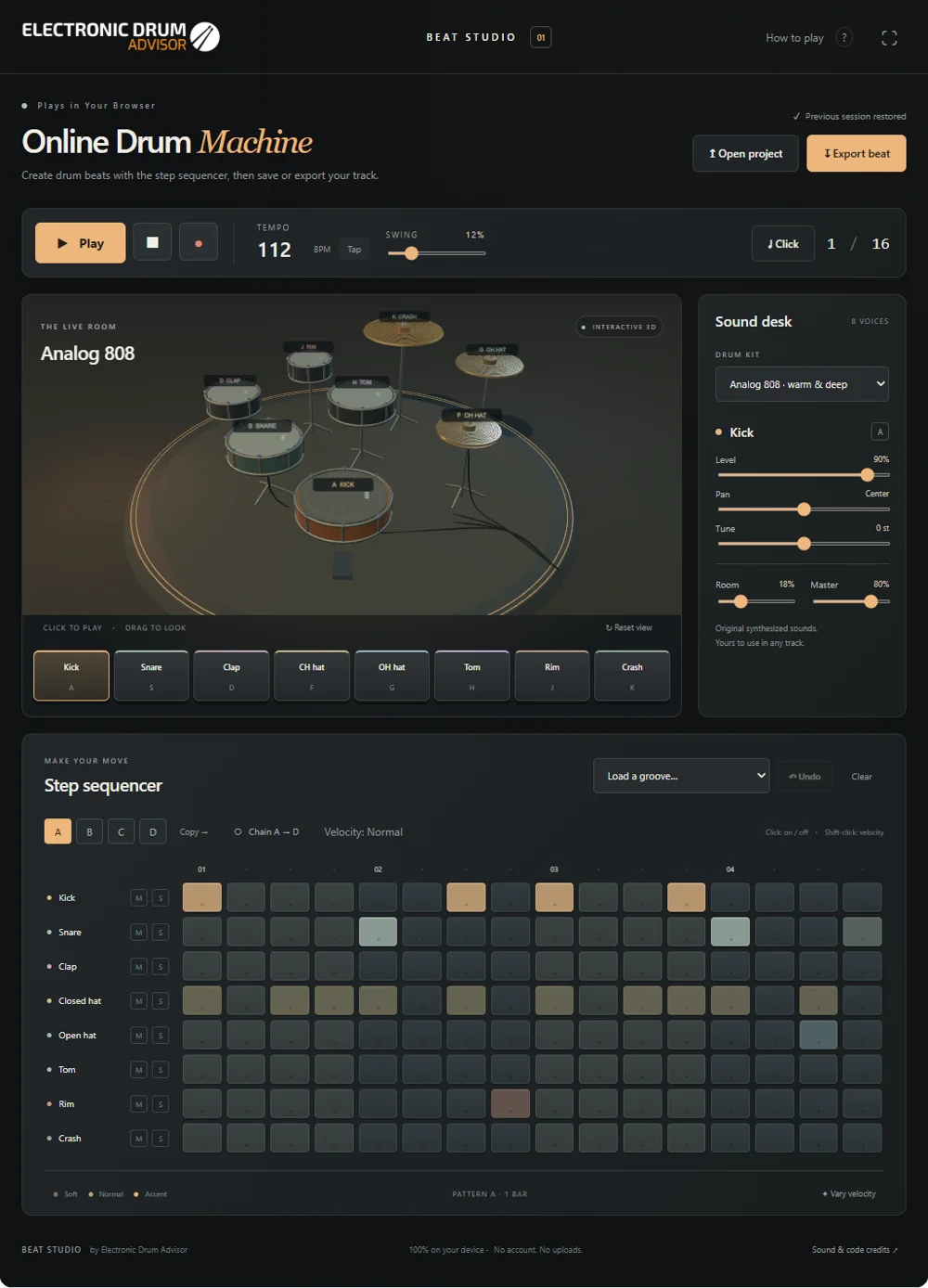The width and height of the screenshot is (928, 1288).
Task: Adjust the Kick Level slider
Action: pyautogui.click(x=804, y=474)
